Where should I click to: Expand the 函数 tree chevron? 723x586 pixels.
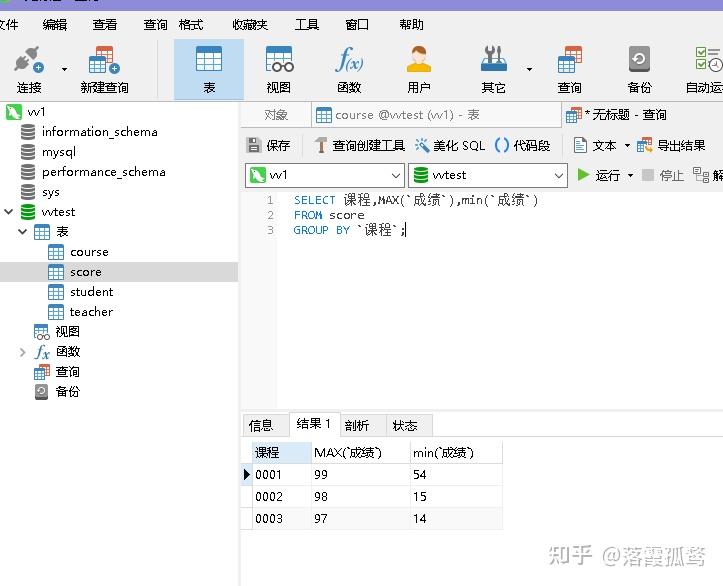coord(23,352)
